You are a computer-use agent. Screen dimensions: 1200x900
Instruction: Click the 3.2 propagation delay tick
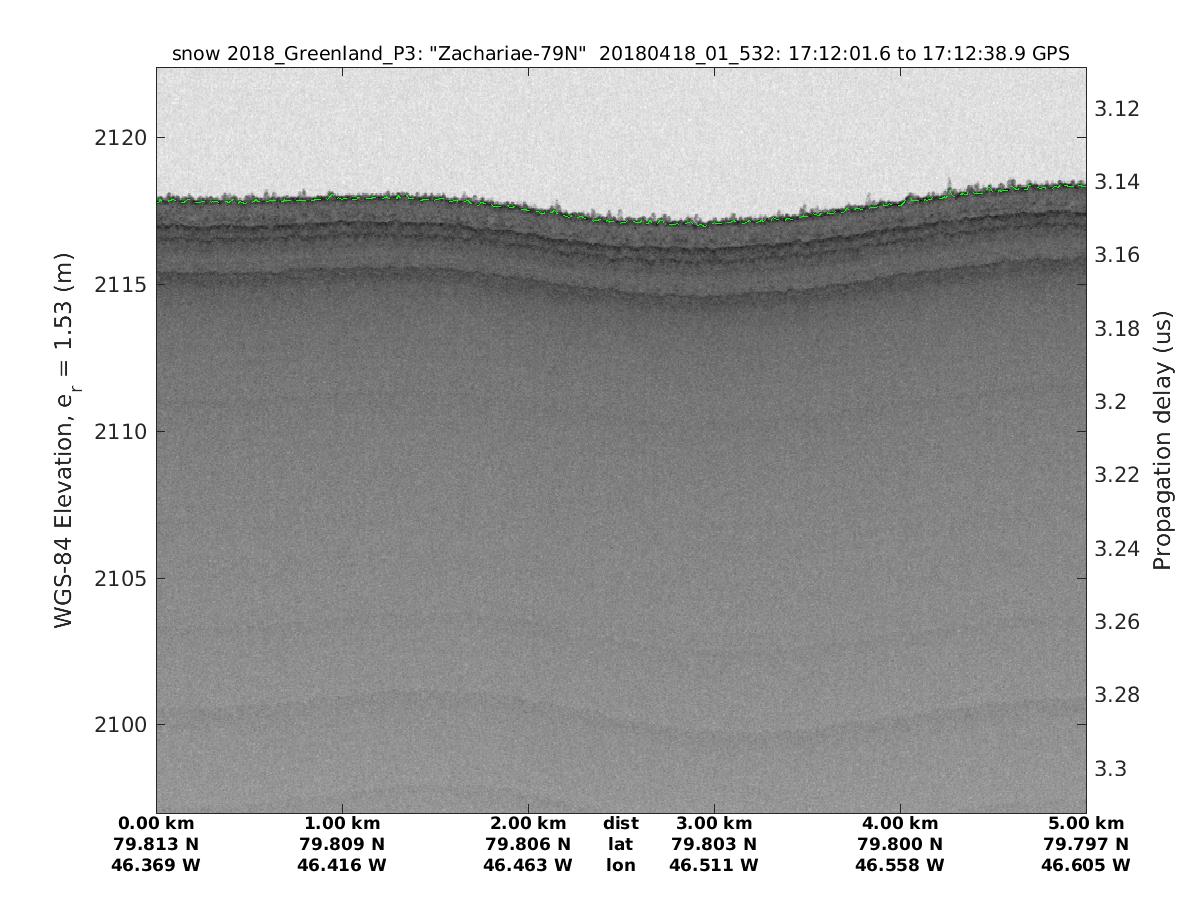click(1112, 401)
